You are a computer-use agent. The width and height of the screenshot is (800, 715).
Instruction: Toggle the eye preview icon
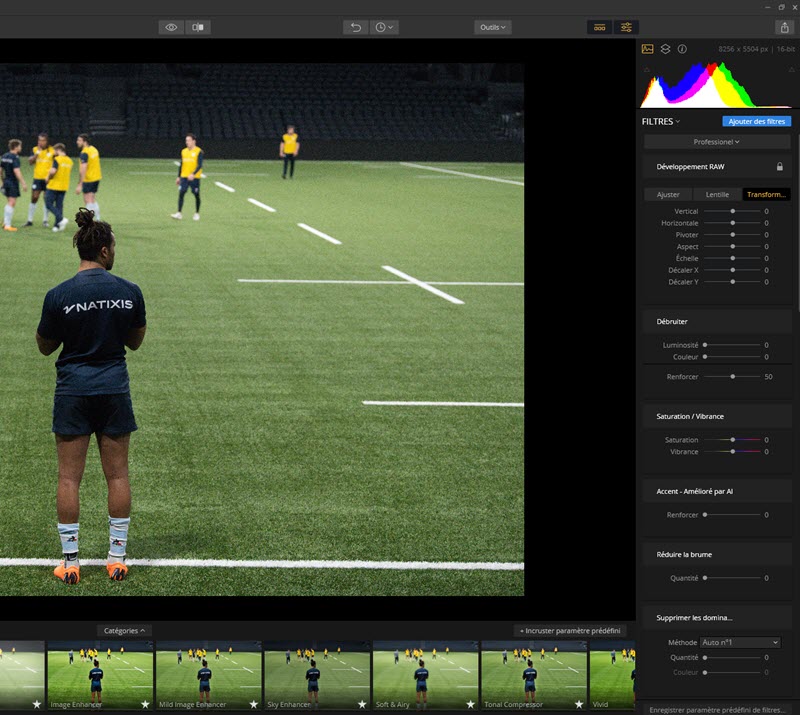click(x=171, y=27)
